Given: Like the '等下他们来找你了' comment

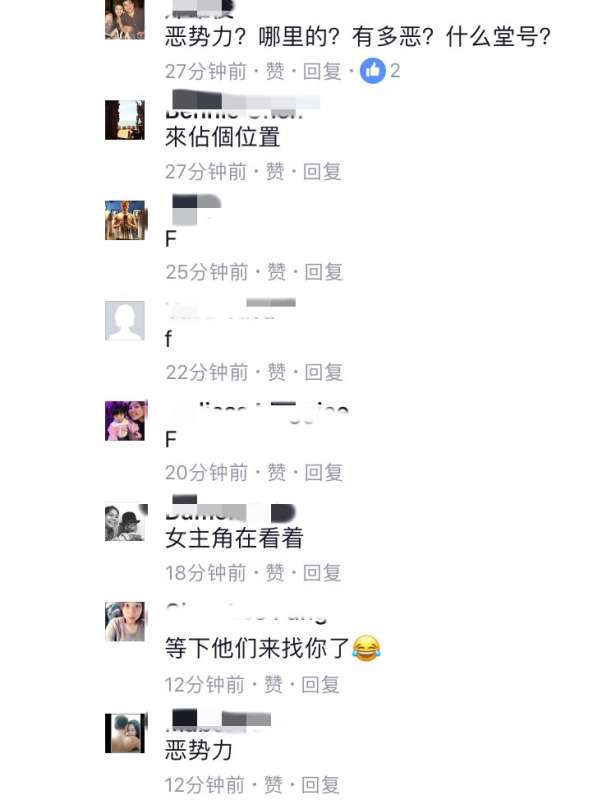Looking at the screenshot, I should pyautogui.click(x=274, y=685).
